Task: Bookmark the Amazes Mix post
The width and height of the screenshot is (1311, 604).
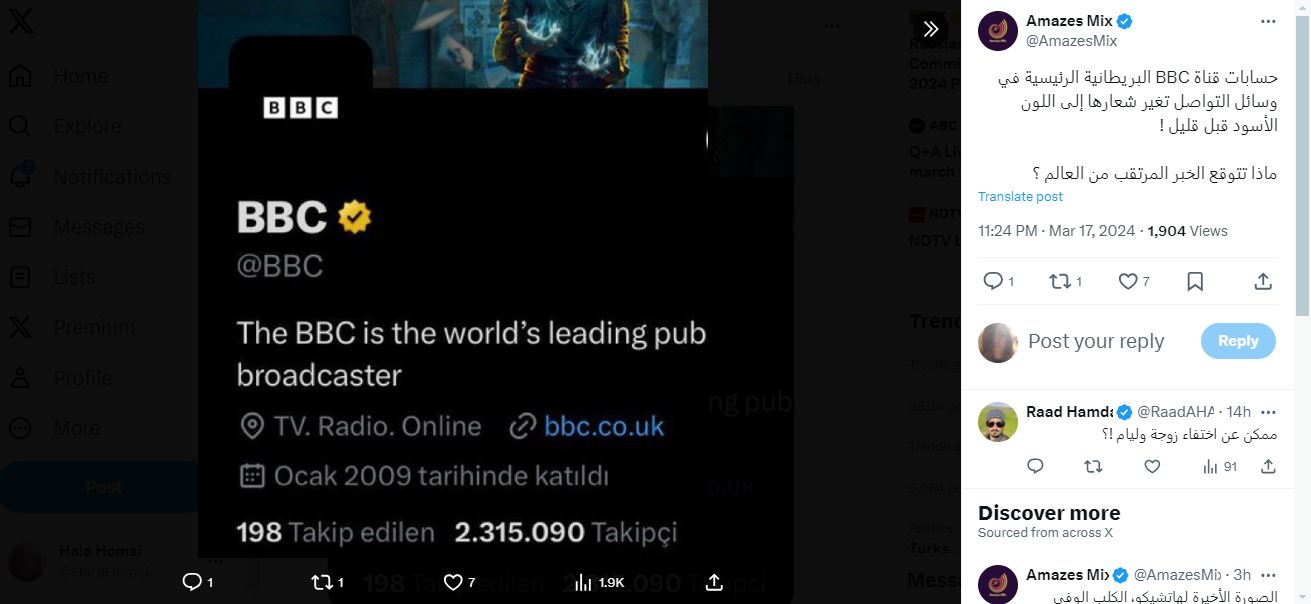Action: [1195, 282]
